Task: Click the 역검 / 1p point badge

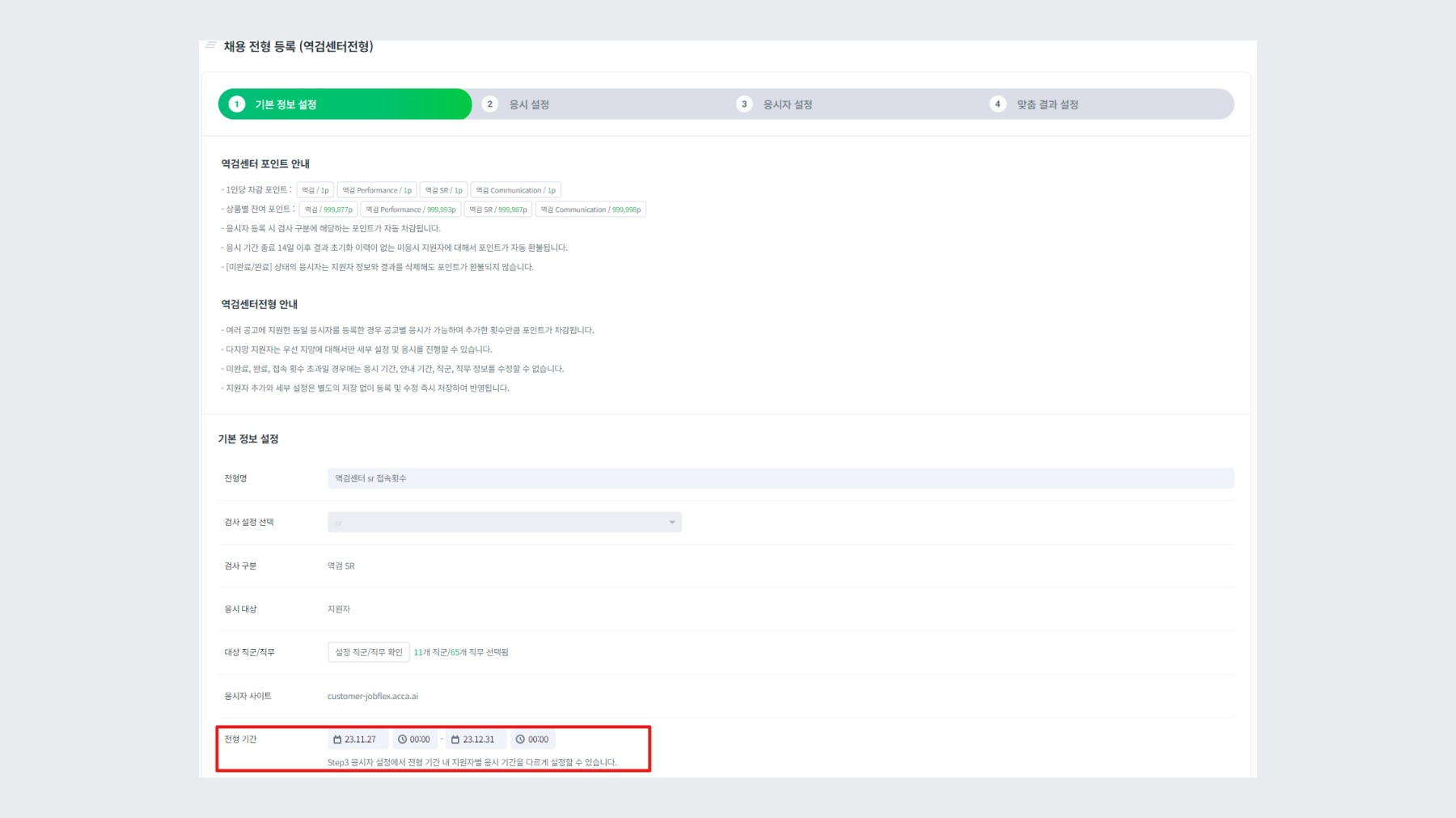Action: point(313,189)
